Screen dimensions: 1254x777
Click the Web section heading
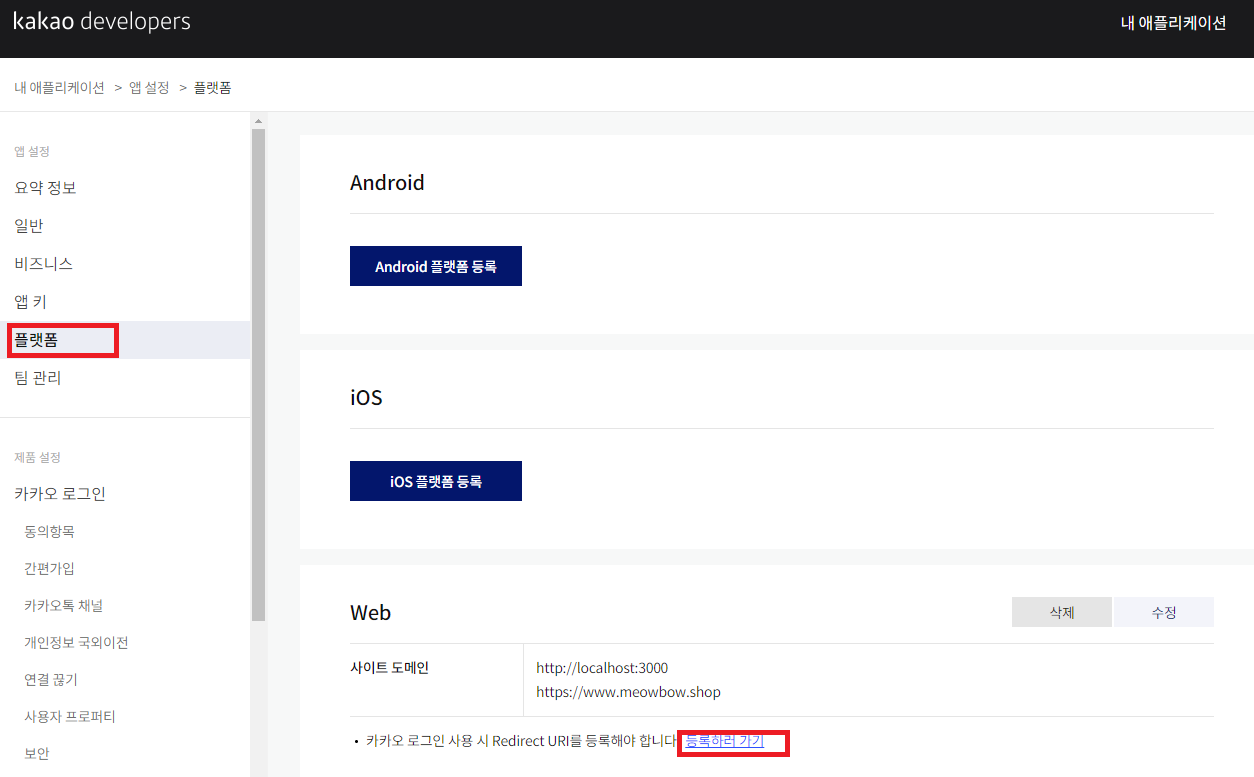pos(370,613)
